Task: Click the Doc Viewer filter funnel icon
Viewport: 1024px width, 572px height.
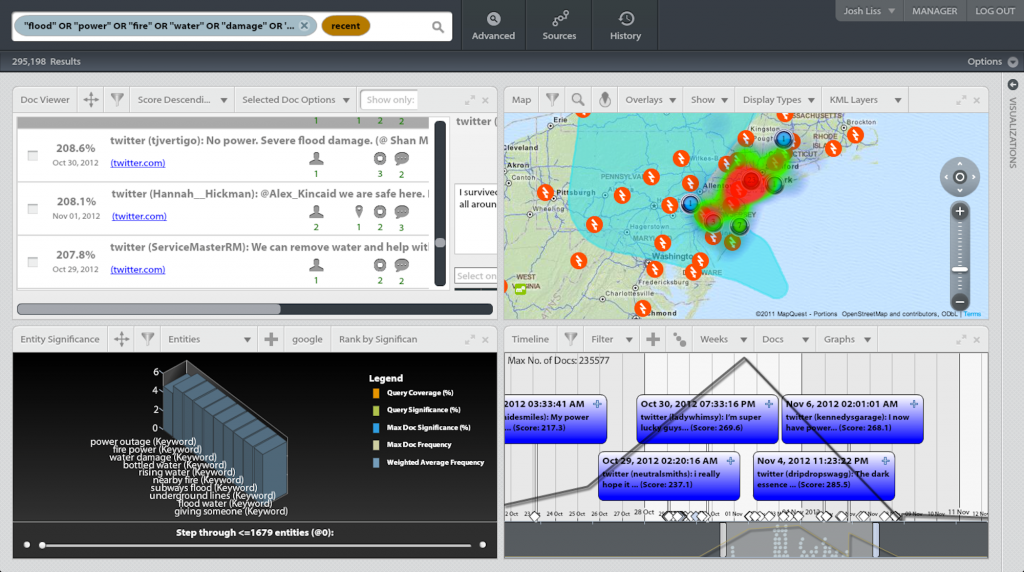Action: pyautogui.click(x=117, y=99)
